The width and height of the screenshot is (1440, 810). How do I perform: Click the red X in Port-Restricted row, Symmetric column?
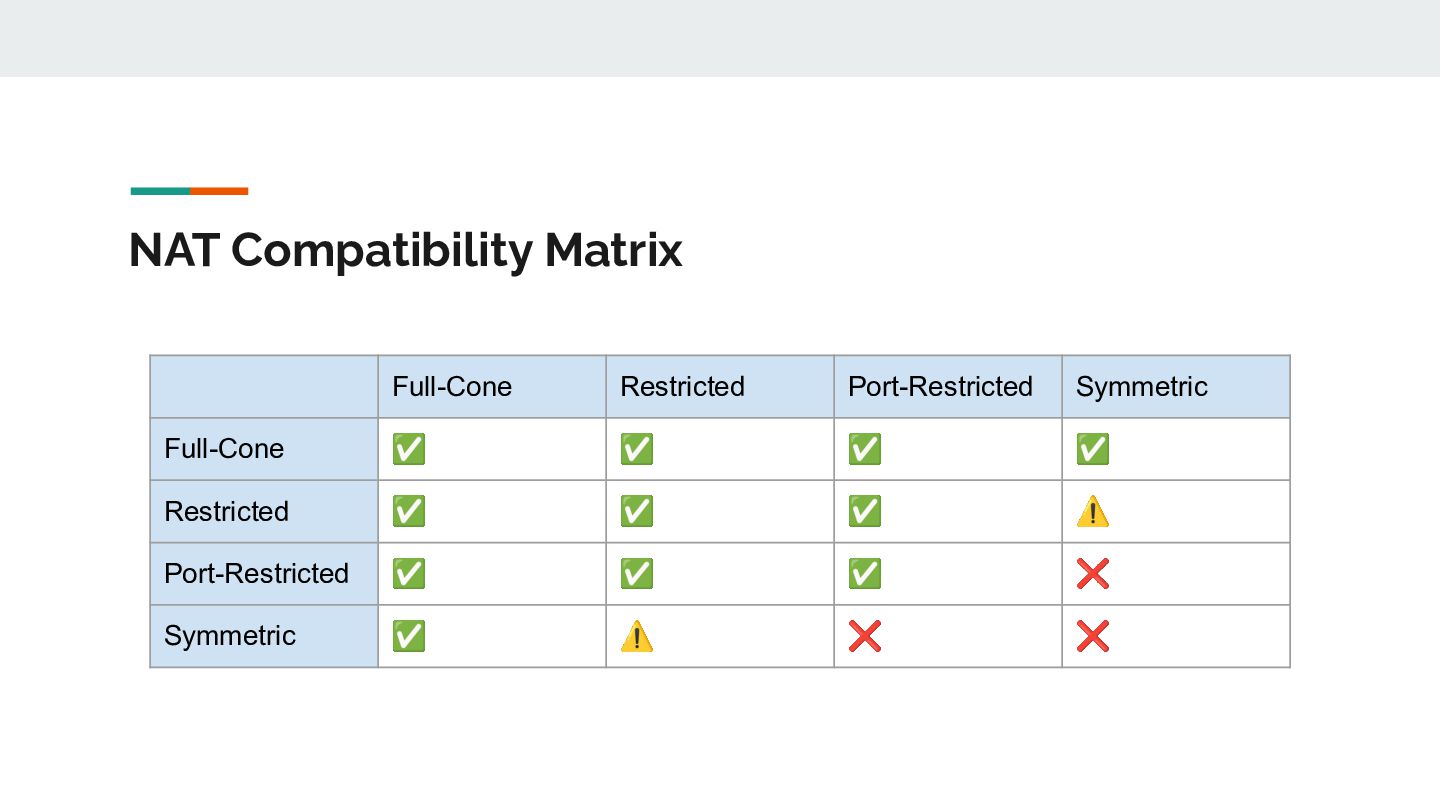point(1092,574)
